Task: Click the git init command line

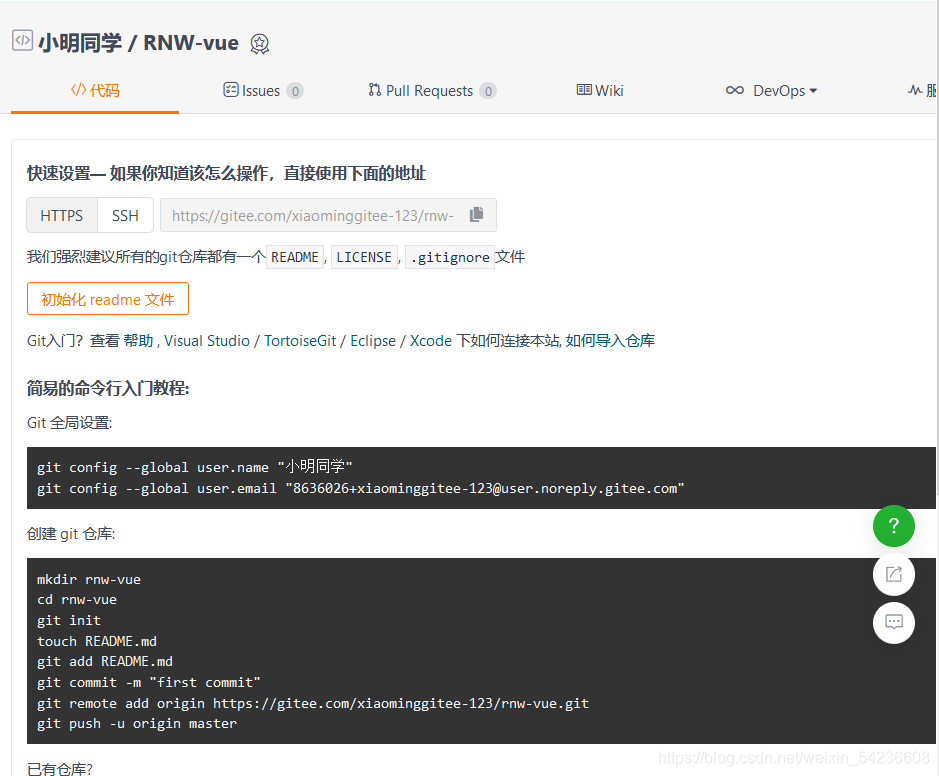Action: pyautogui.click(x=69, y=620)
